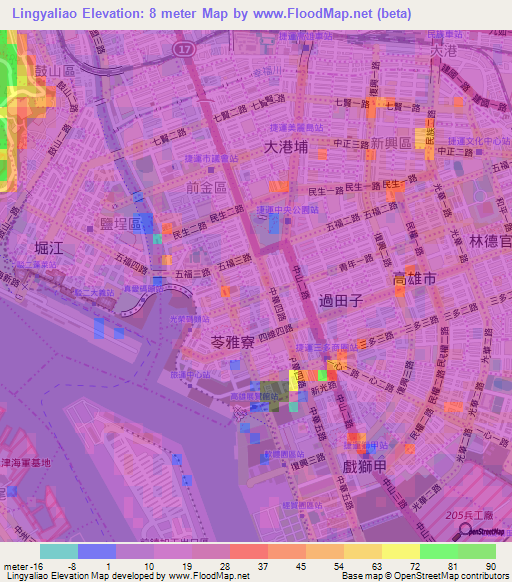
Task: Click the 捷運中央公園站 station label
Action: coord(287,210)
